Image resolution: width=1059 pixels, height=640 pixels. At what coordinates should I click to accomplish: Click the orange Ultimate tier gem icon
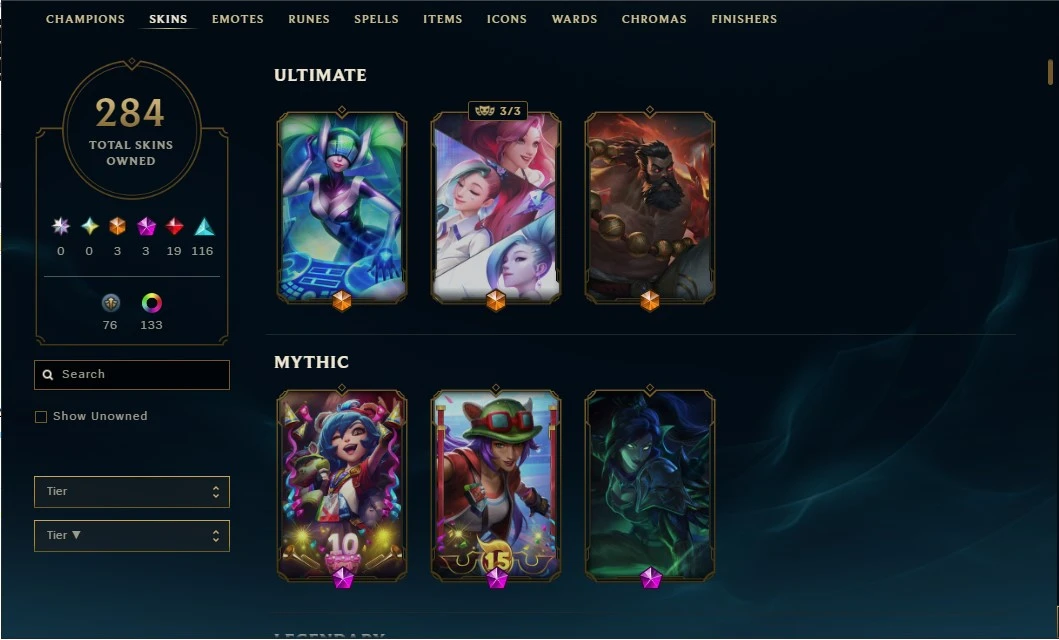pos(118,227)
